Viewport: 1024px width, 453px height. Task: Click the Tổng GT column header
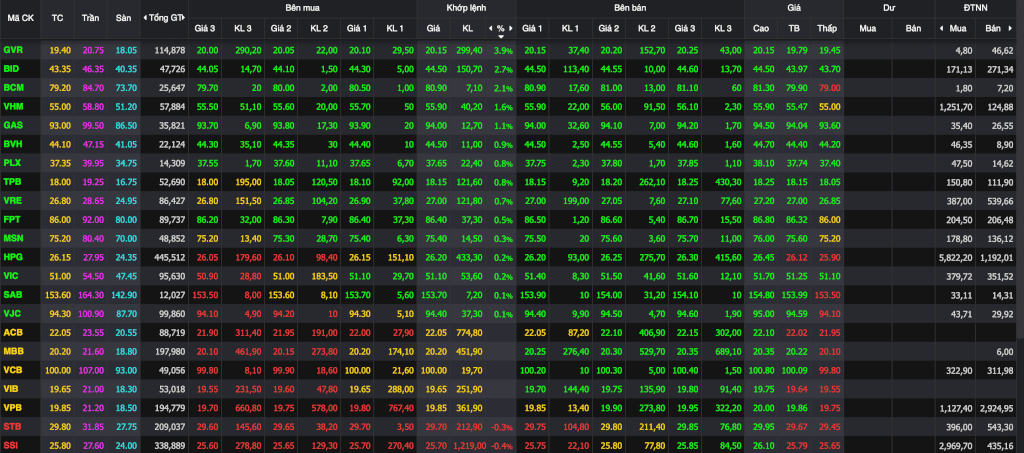point(164,18)
